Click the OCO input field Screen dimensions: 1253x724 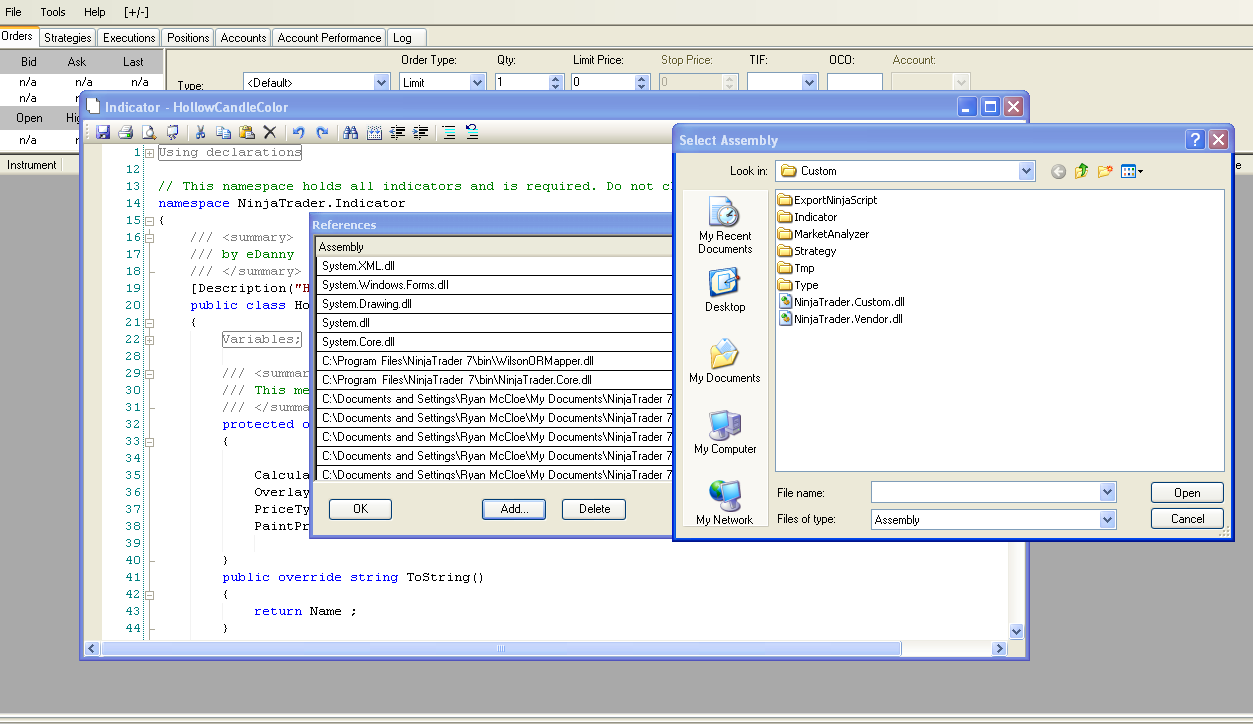coord(855,82)
